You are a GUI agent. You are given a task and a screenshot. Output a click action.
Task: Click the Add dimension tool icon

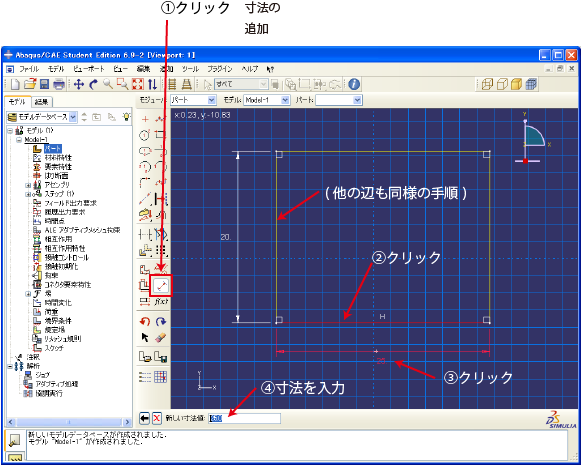(162, 286)
